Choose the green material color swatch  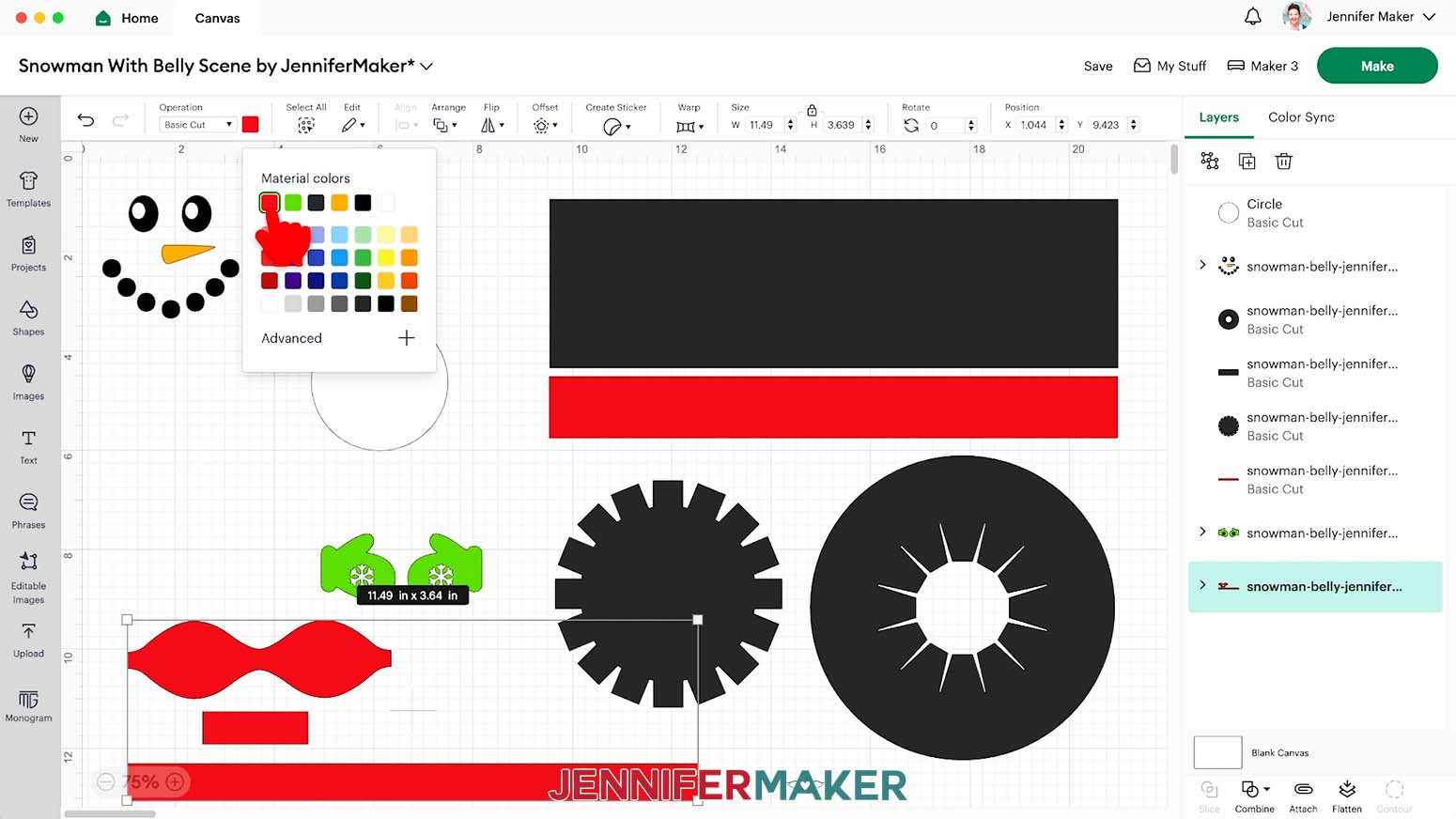point(293,202)
